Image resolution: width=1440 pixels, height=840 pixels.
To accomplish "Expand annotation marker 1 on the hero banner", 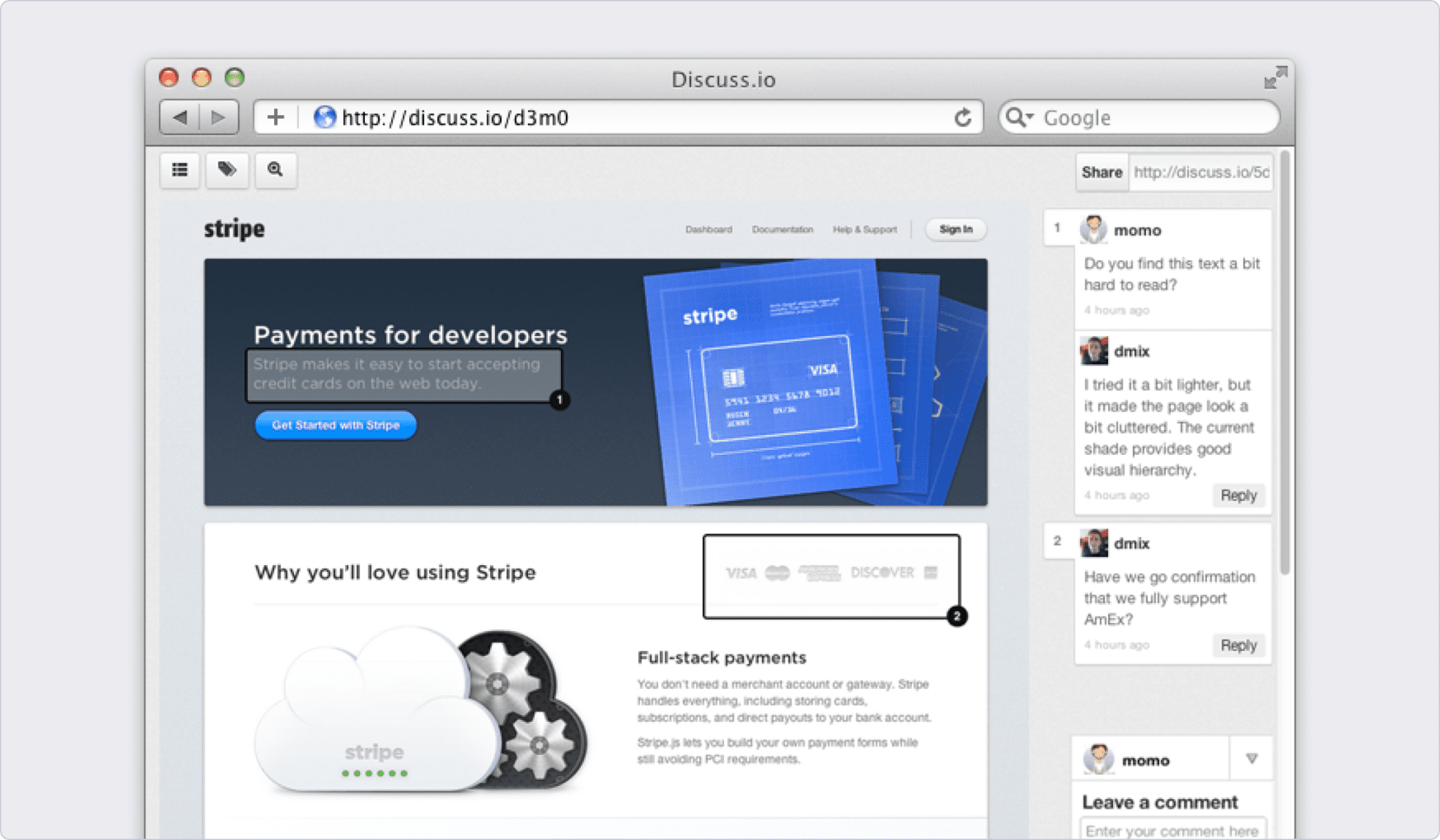I will coord(560,399).
